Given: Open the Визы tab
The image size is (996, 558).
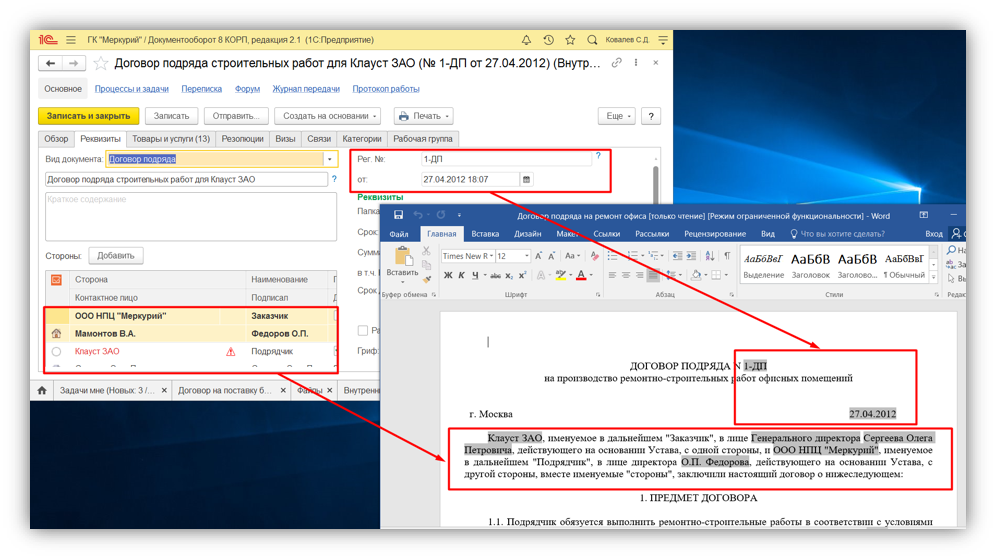Looking at the screenshot, I should pyautogui.click(x=285, y=139).
